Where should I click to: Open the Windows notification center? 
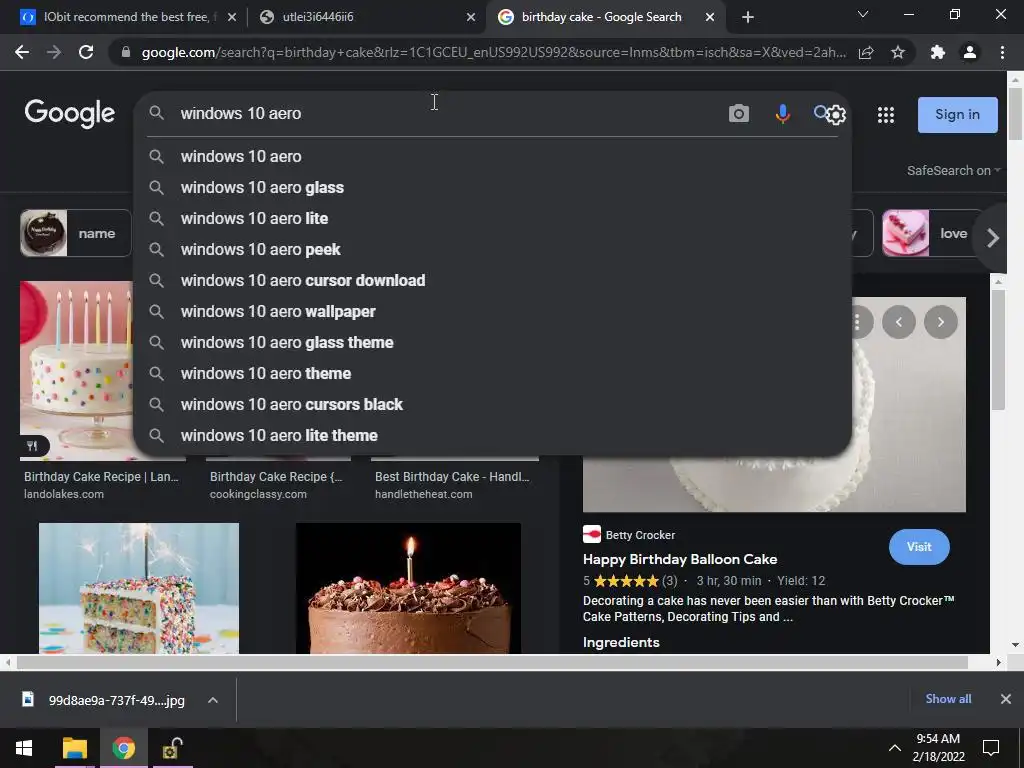[991, 748]
